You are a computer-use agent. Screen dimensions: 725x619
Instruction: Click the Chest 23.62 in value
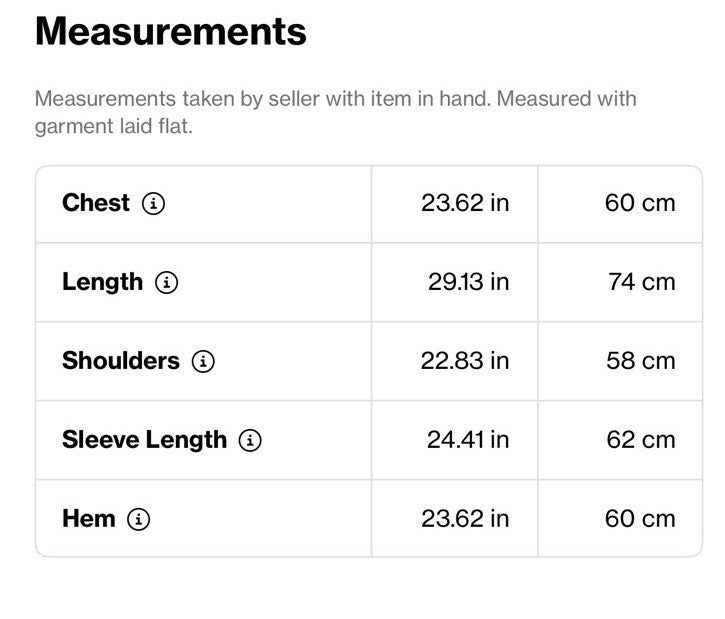coord(465,203)
